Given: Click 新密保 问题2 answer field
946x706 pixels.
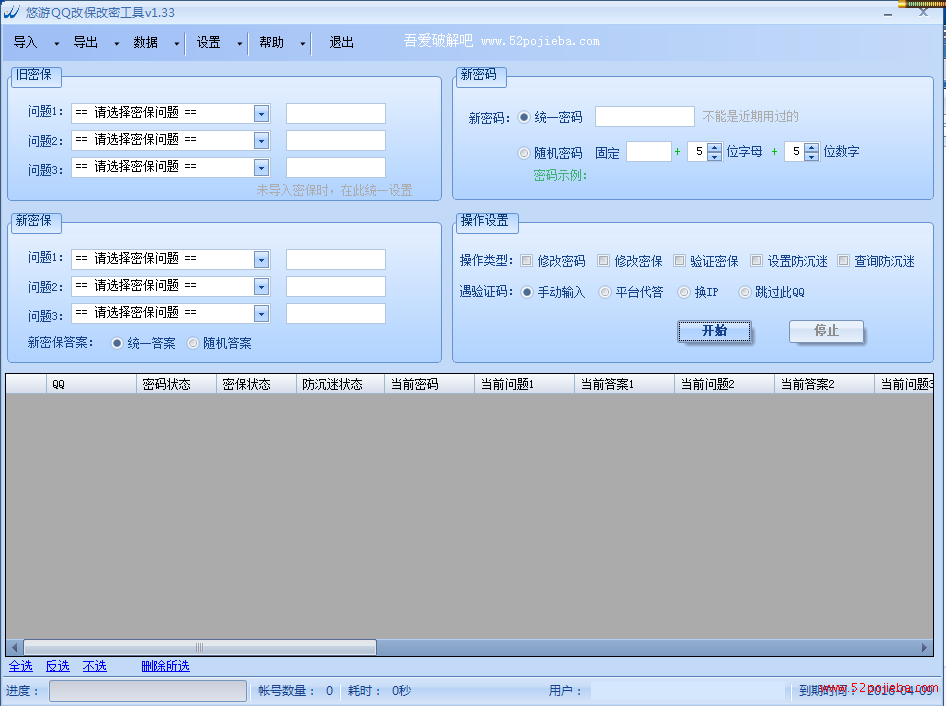Looking at the screenshot, I should (x=335, y=287).
